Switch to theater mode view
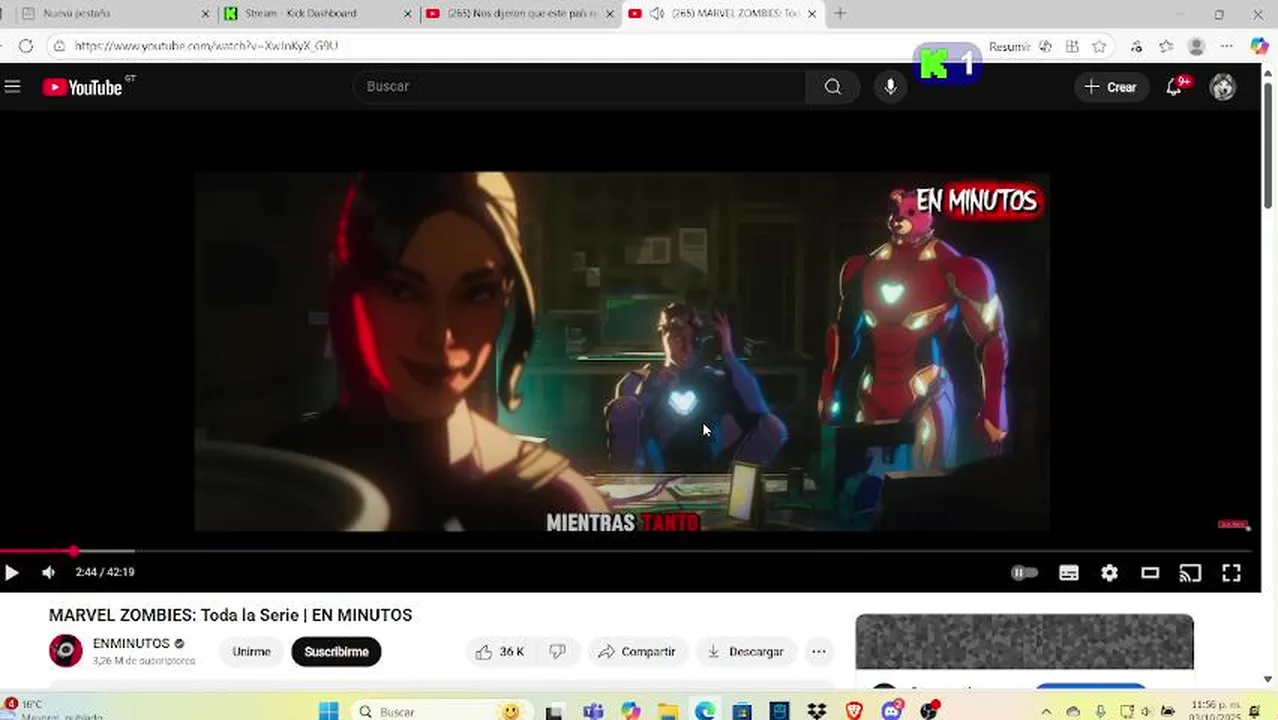Viewport: 1278px width, 720px height. click(1150, 573)
